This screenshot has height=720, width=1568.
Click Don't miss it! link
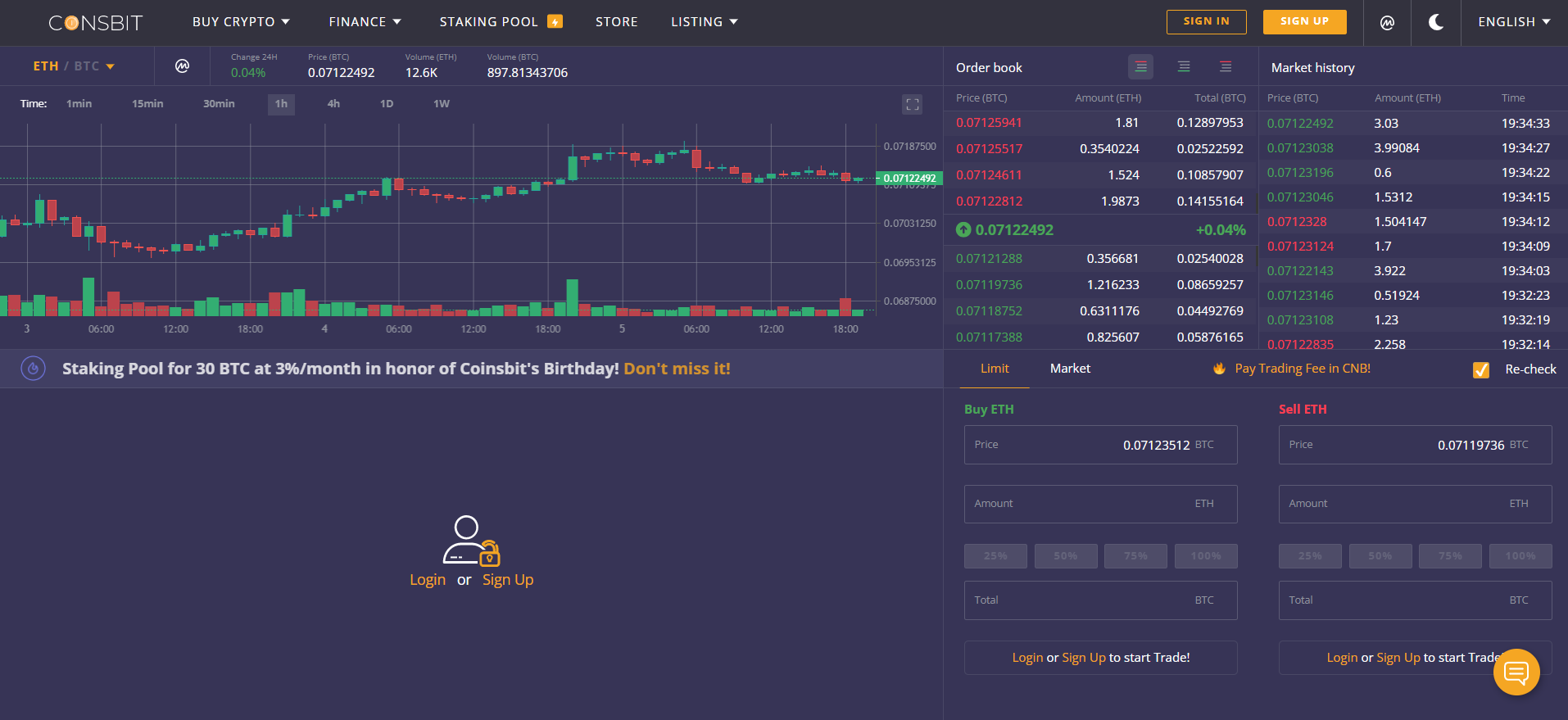[x=677, y=369]
